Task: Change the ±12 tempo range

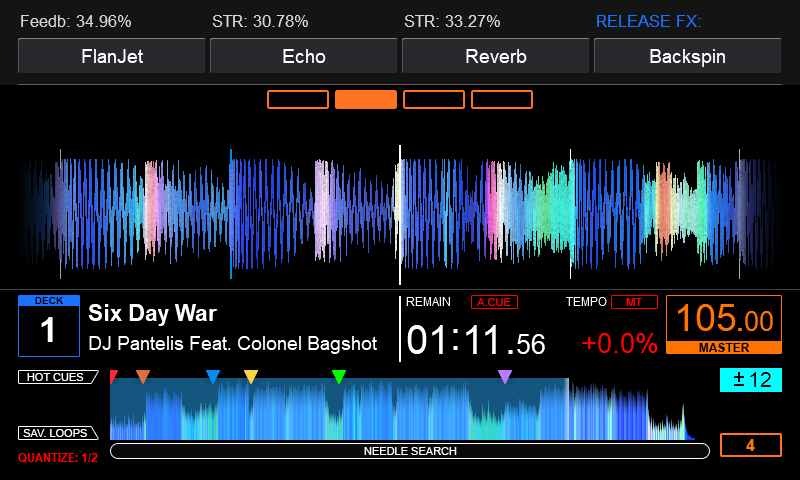Action: point(751,380)
